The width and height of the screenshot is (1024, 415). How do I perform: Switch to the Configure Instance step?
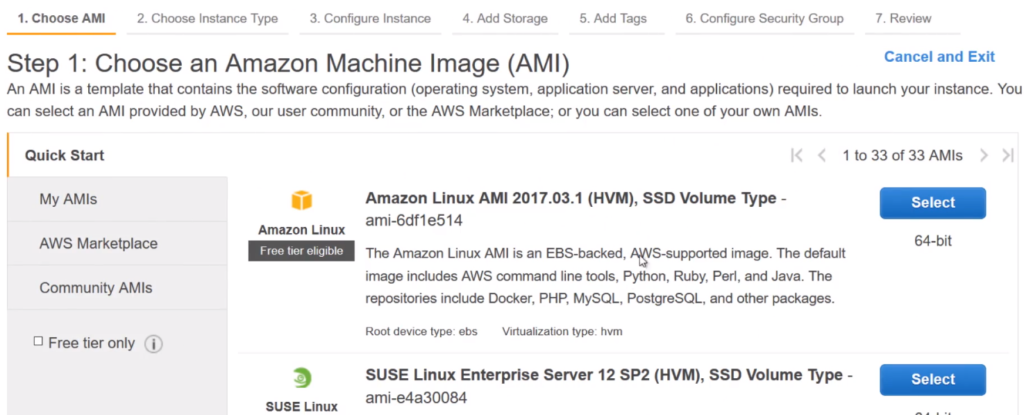point(370,18)
